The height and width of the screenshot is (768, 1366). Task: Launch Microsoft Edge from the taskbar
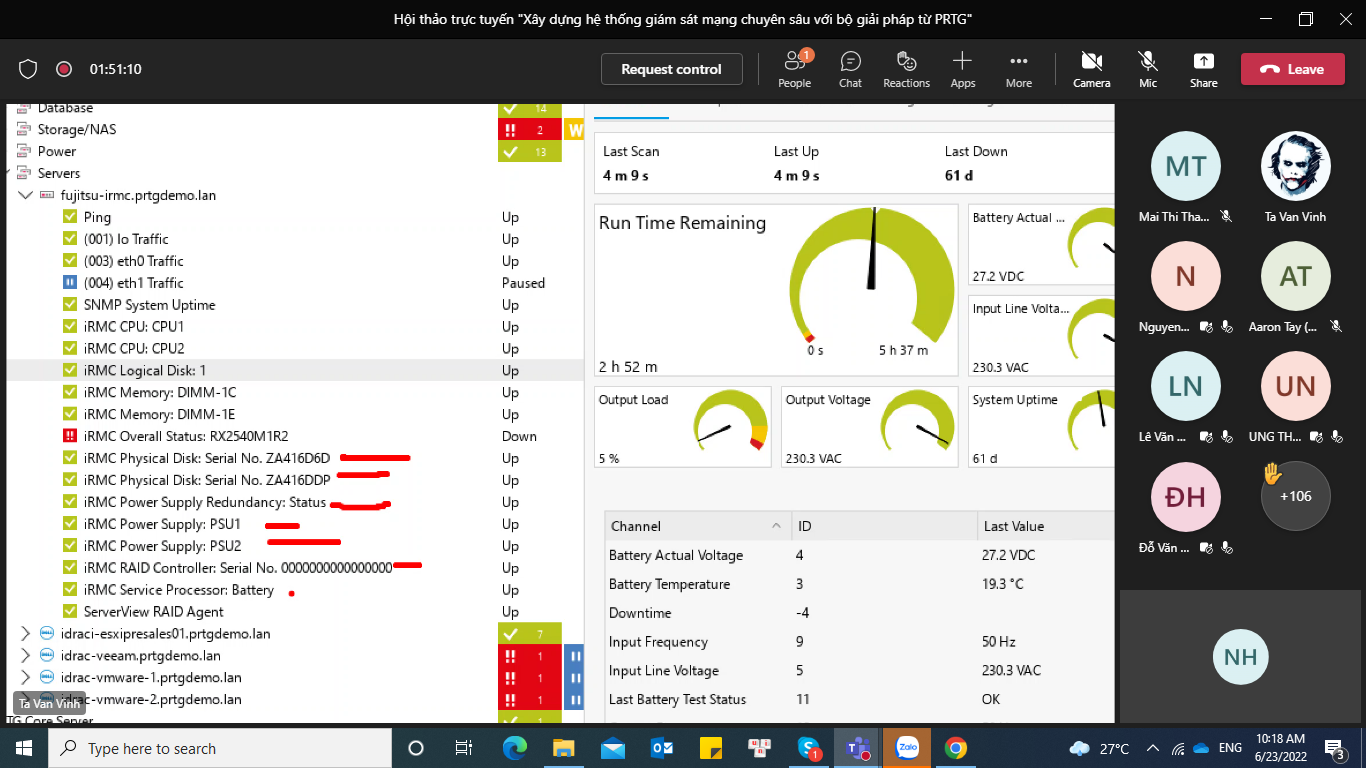[515, 748]
